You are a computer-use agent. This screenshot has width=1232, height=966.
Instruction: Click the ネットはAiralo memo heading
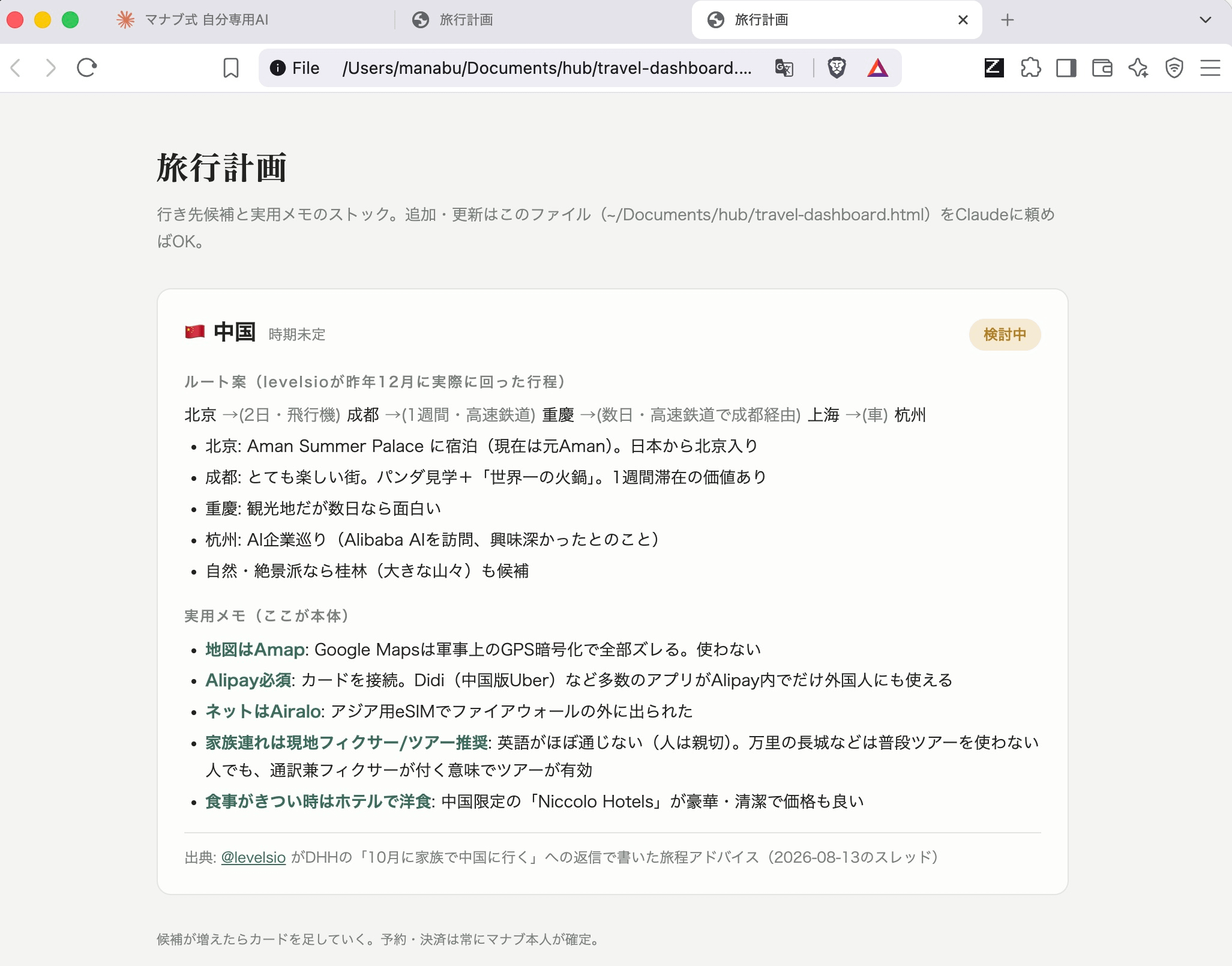coord(263,711)
